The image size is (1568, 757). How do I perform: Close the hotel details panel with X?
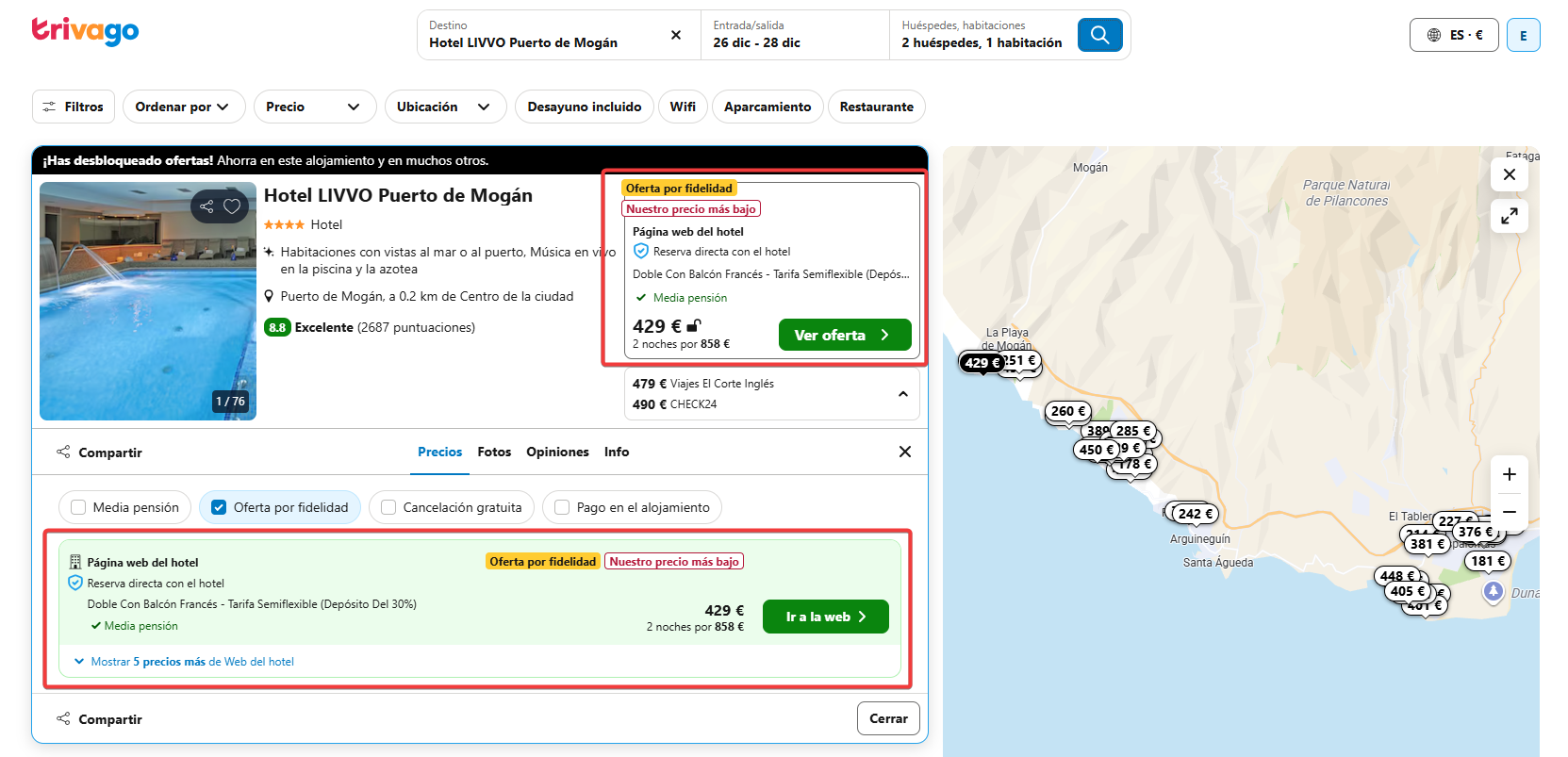905,452
